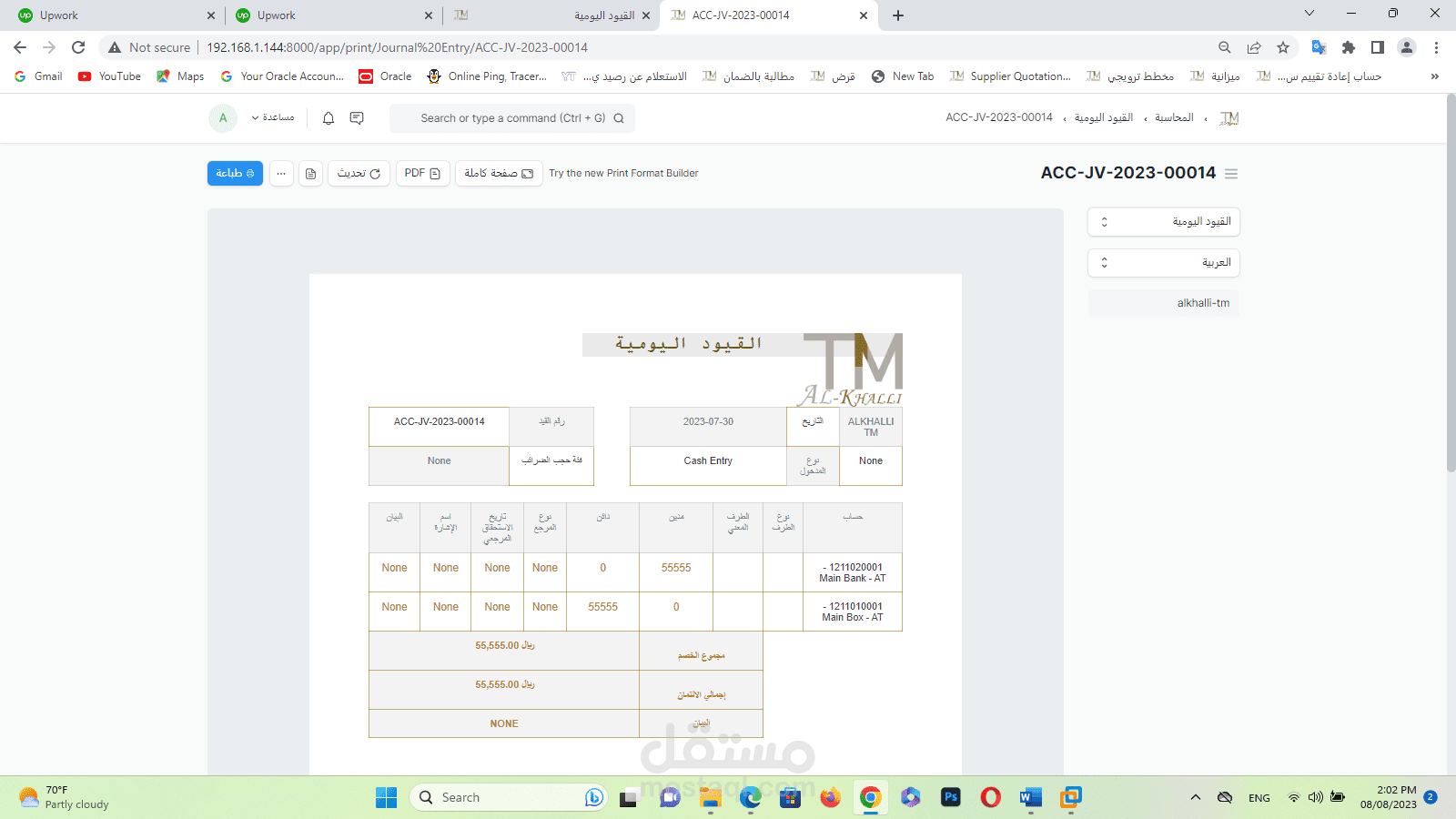Go forward in browser history
This screenshot has height=819, width=1456.
pos(49,47)
